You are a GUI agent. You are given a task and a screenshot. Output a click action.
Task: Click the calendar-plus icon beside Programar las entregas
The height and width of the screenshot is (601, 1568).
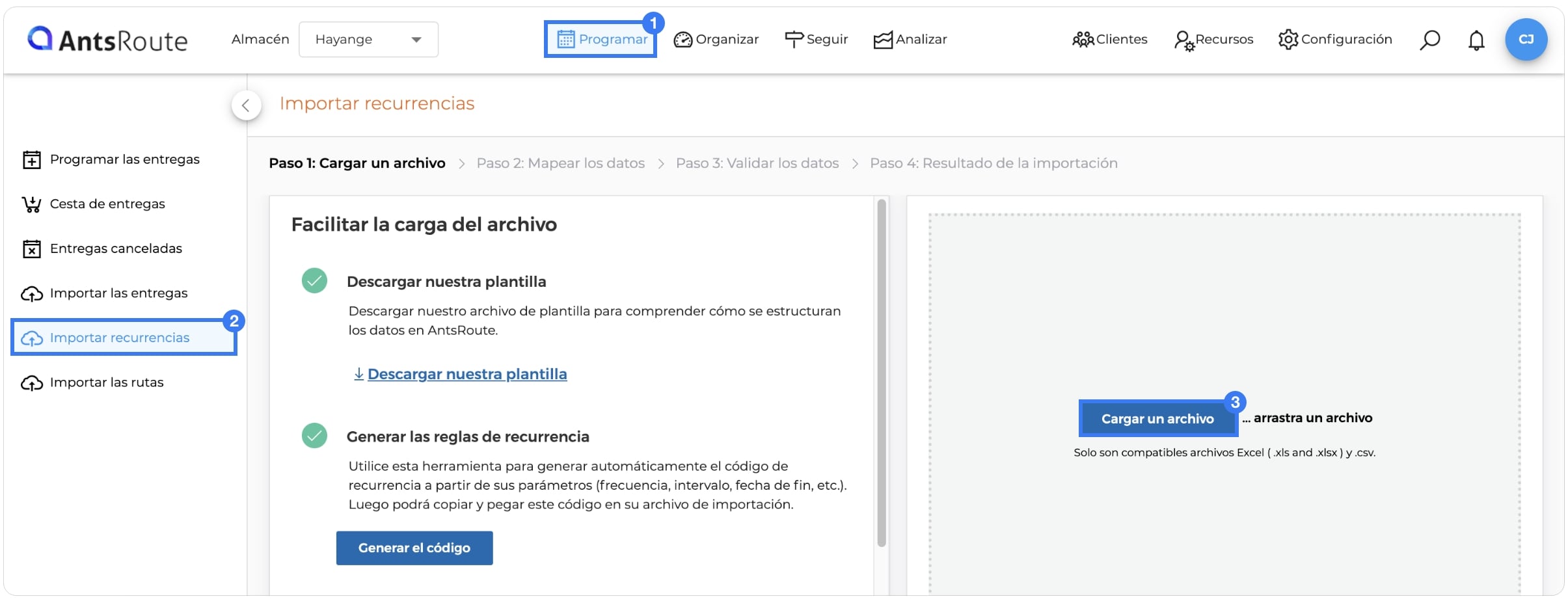[31, 160]
